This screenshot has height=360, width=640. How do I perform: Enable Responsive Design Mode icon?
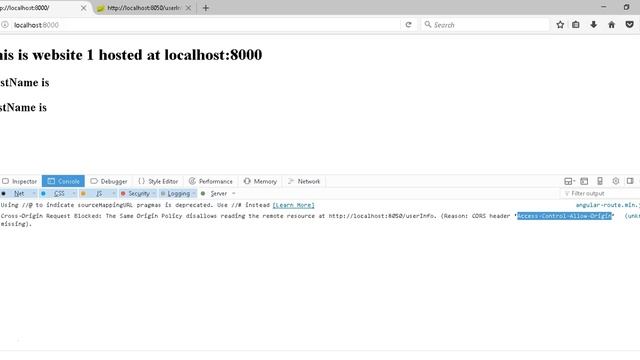coord(600,181)
